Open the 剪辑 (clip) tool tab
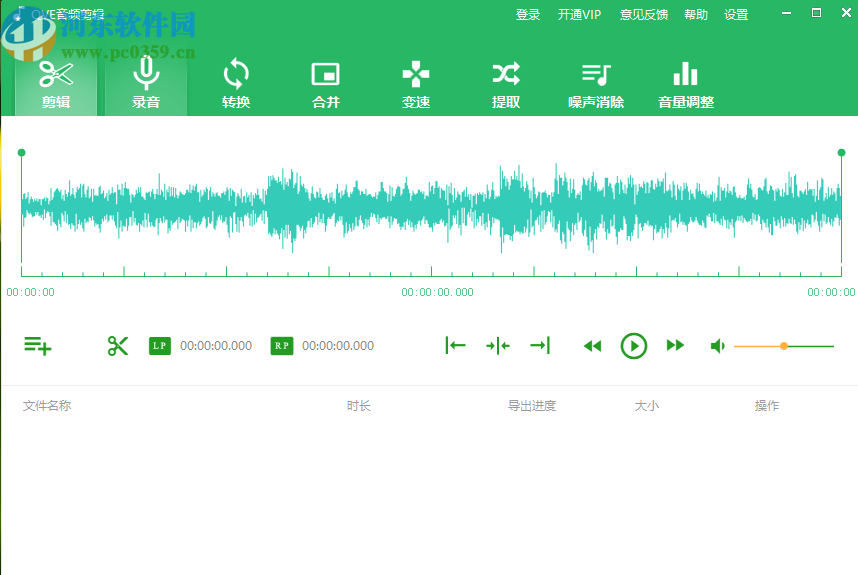The height and width of the screenshot is (575, 858). (56, 84)
